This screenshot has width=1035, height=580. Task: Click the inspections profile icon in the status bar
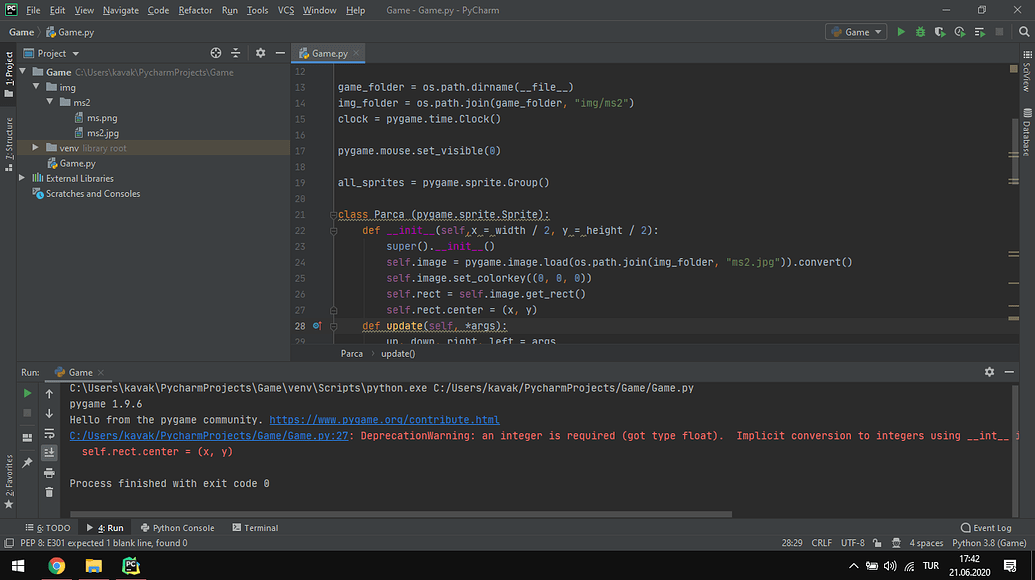(x=896, y=543)
